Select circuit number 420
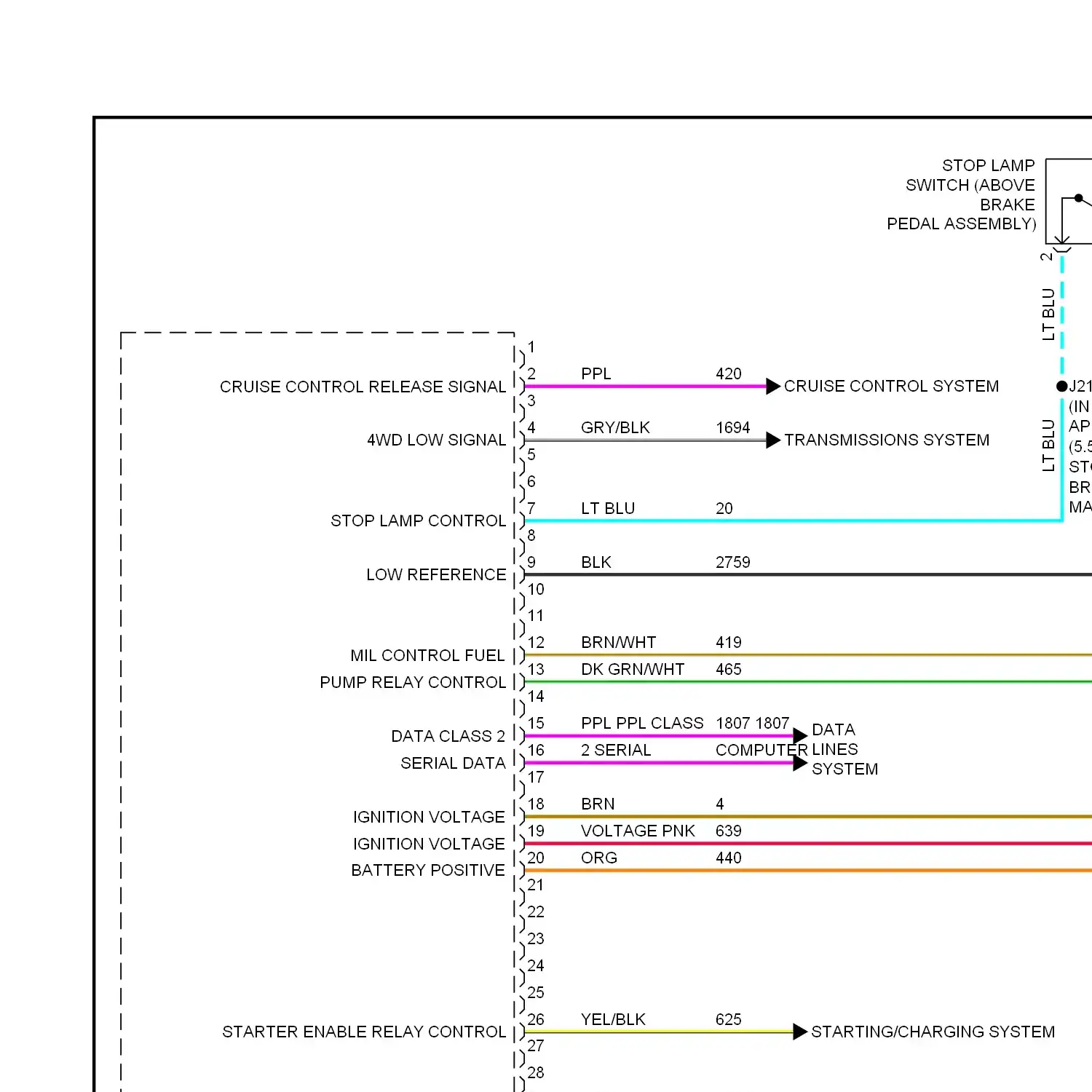Viewport: 1092px width, 1092px height. (728, 373)
